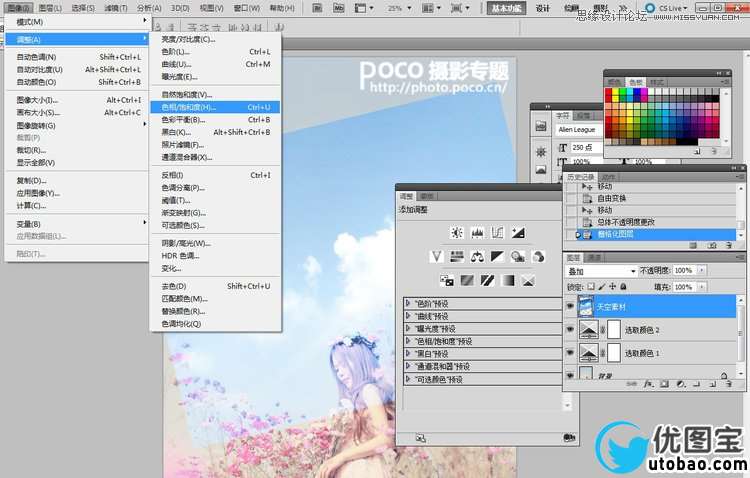The width and height of the screenshot is (750, 478).
Task: Expand the "可选颜色" presets list
Action: tap(408, 379)
